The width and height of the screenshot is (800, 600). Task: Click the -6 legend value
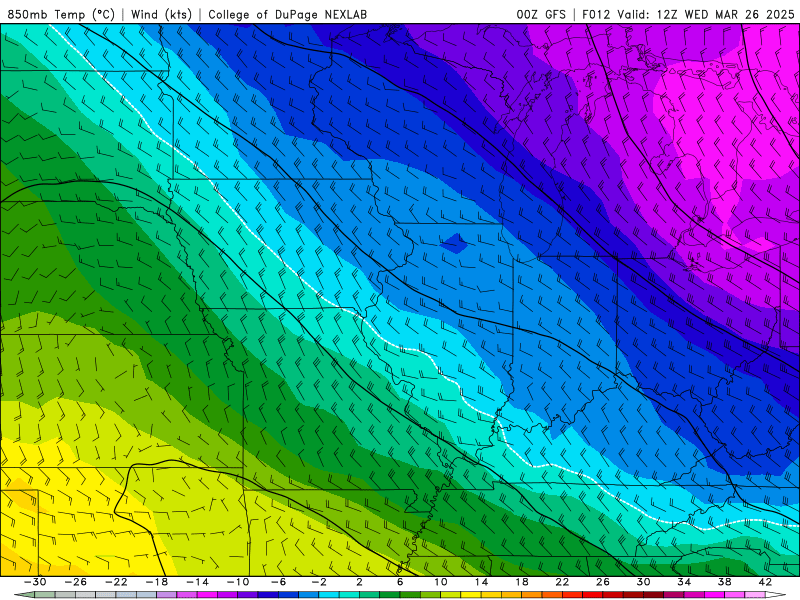coord(279,582)
